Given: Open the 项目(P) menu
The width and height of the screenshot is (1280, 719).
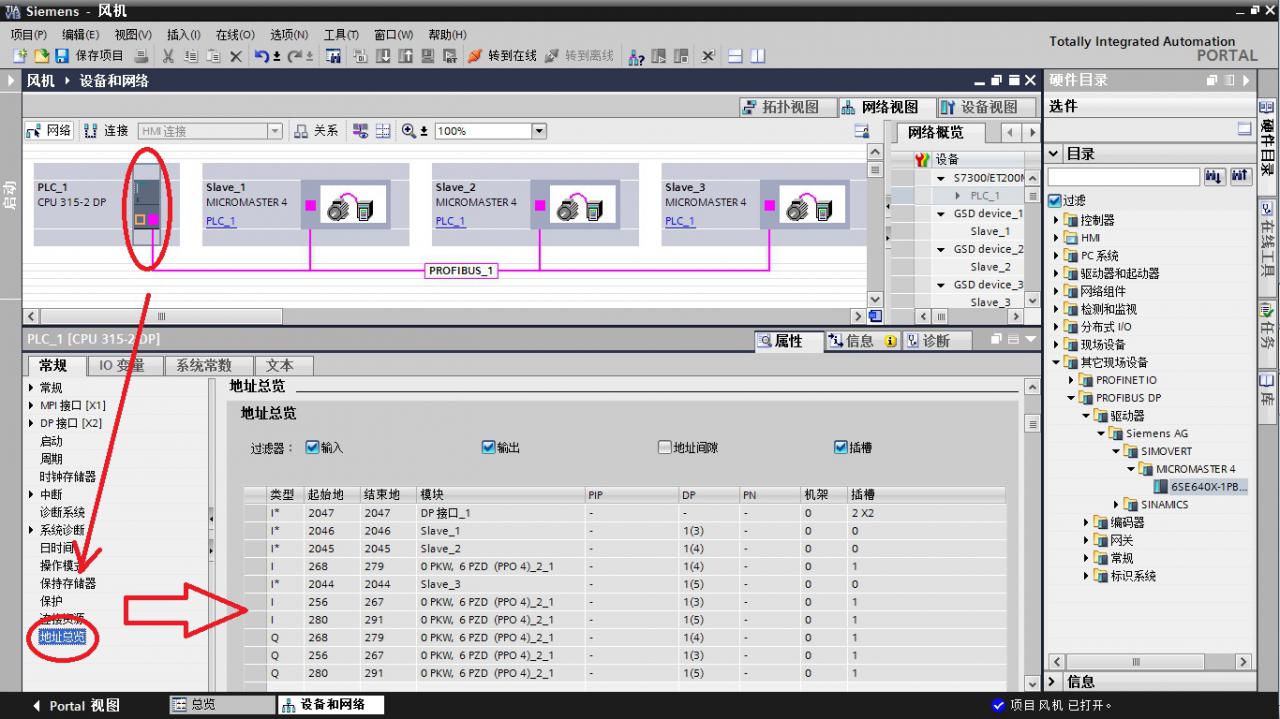Looking at the screenshot, I should (x=28, y=34).
